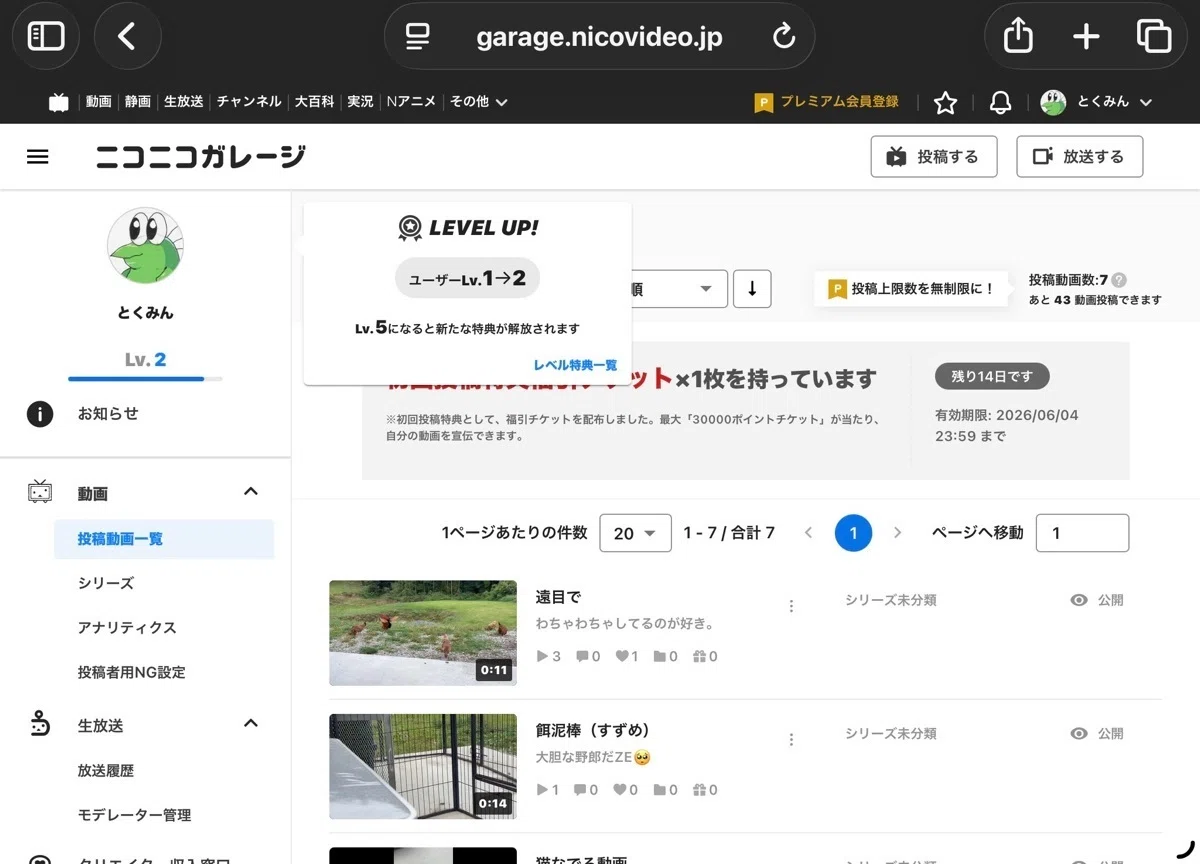Viewport: 1200px width, 864px height.
Task: Open the Safari sidebar panel
Action: (x=46, y=37)
